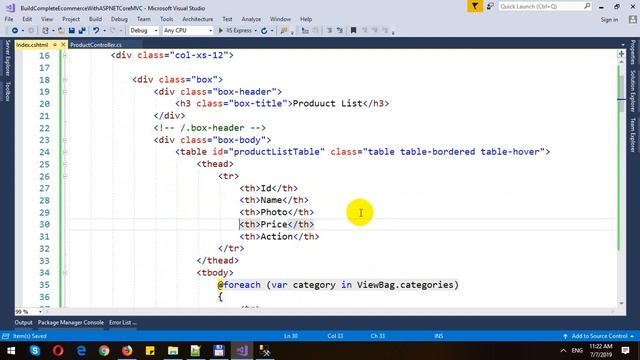
Task: Expand the IIS Express run target dropdown arrow
Action: click(256, 31)
